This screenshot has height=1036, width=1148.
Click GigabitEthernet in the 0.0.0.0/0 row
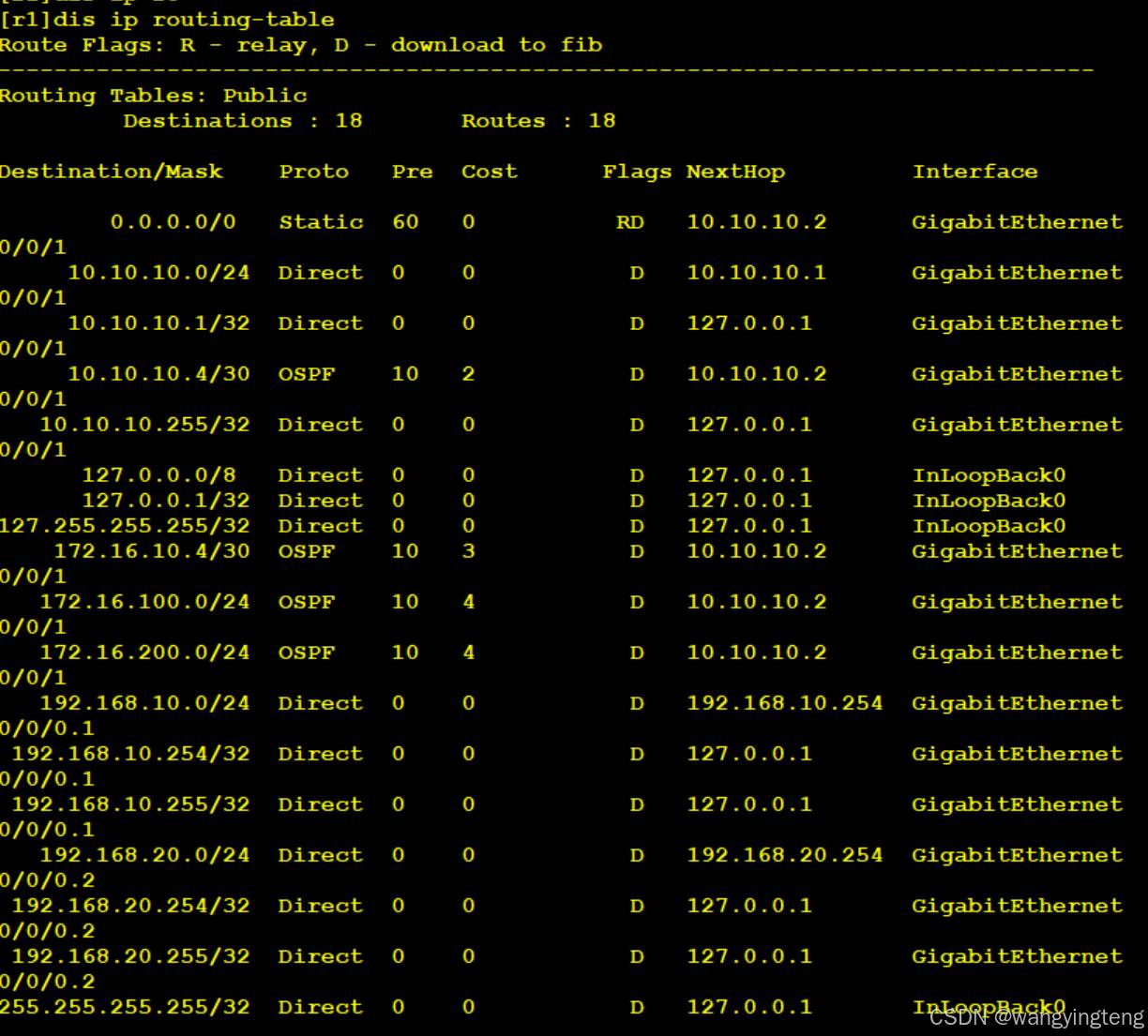point(1018,221)
